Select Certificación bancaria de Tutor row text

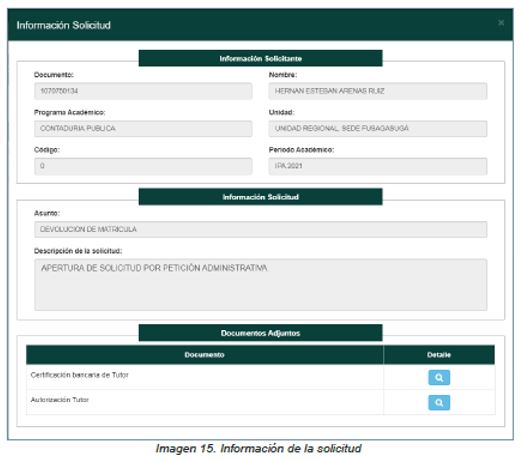coord(80,375)
